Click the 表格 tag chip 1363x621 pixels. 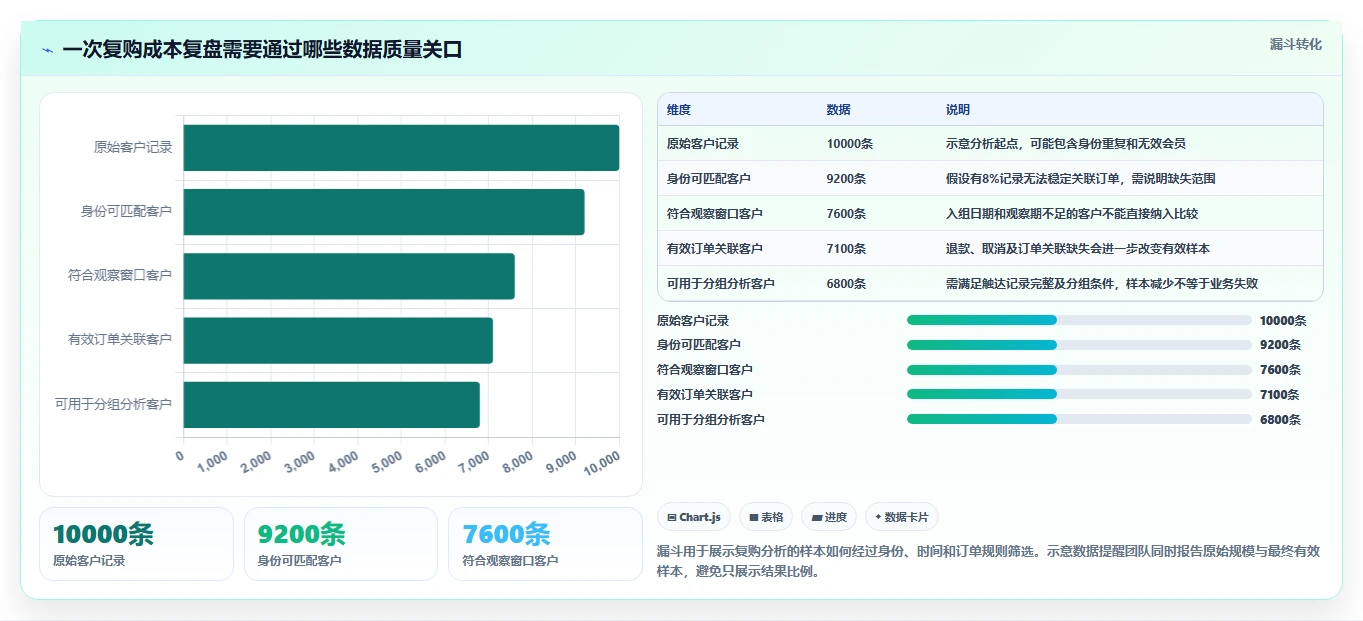click(766, 517)
